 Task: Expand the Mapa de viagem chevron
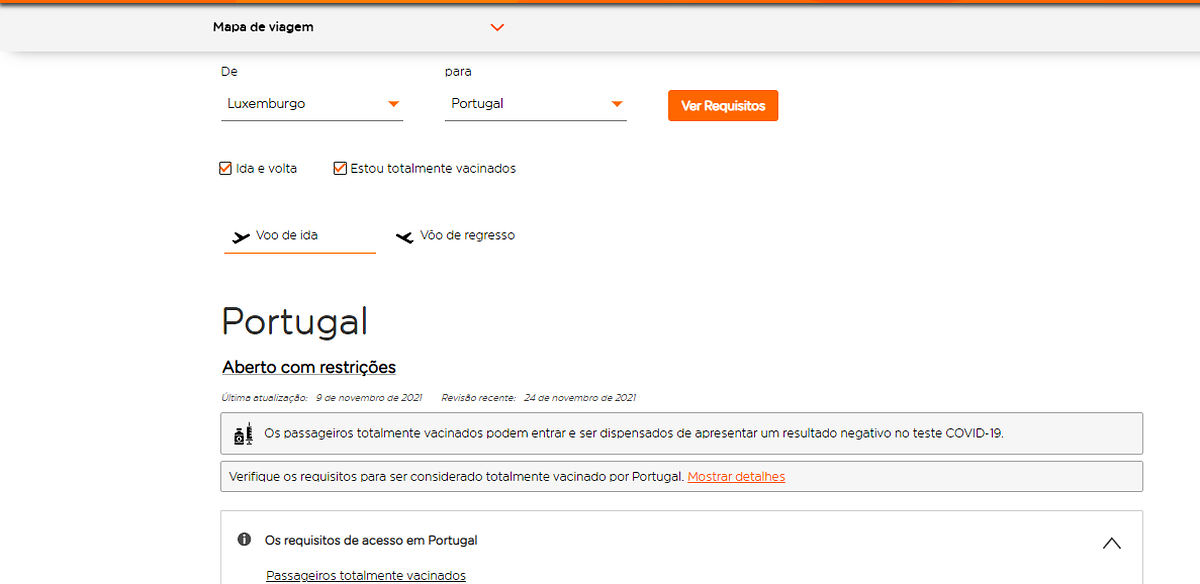pos(498,28)
